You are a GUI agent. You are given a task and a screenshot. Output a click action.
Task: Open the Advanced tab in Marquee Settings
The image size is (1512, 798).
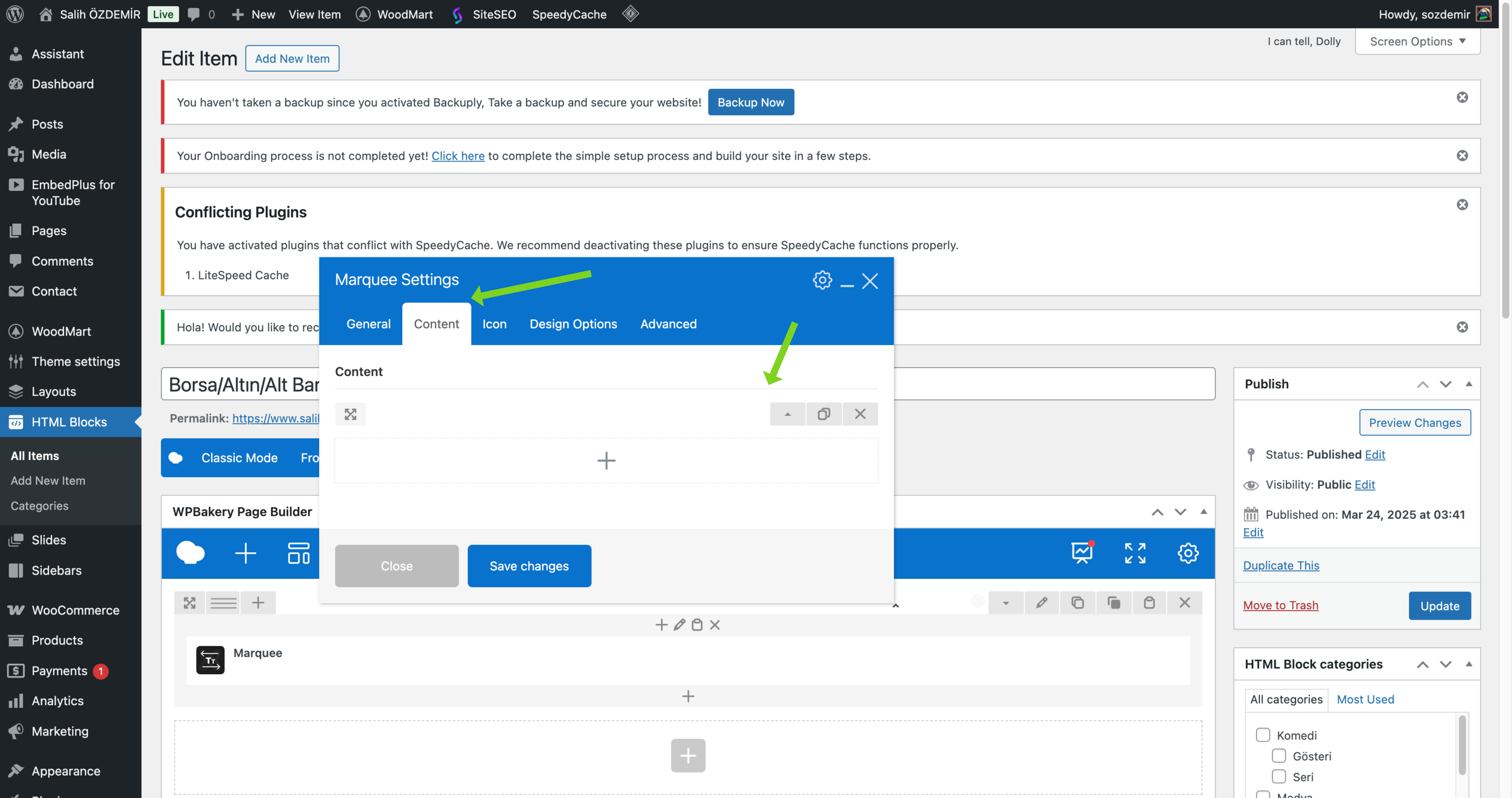pos(668,324)
